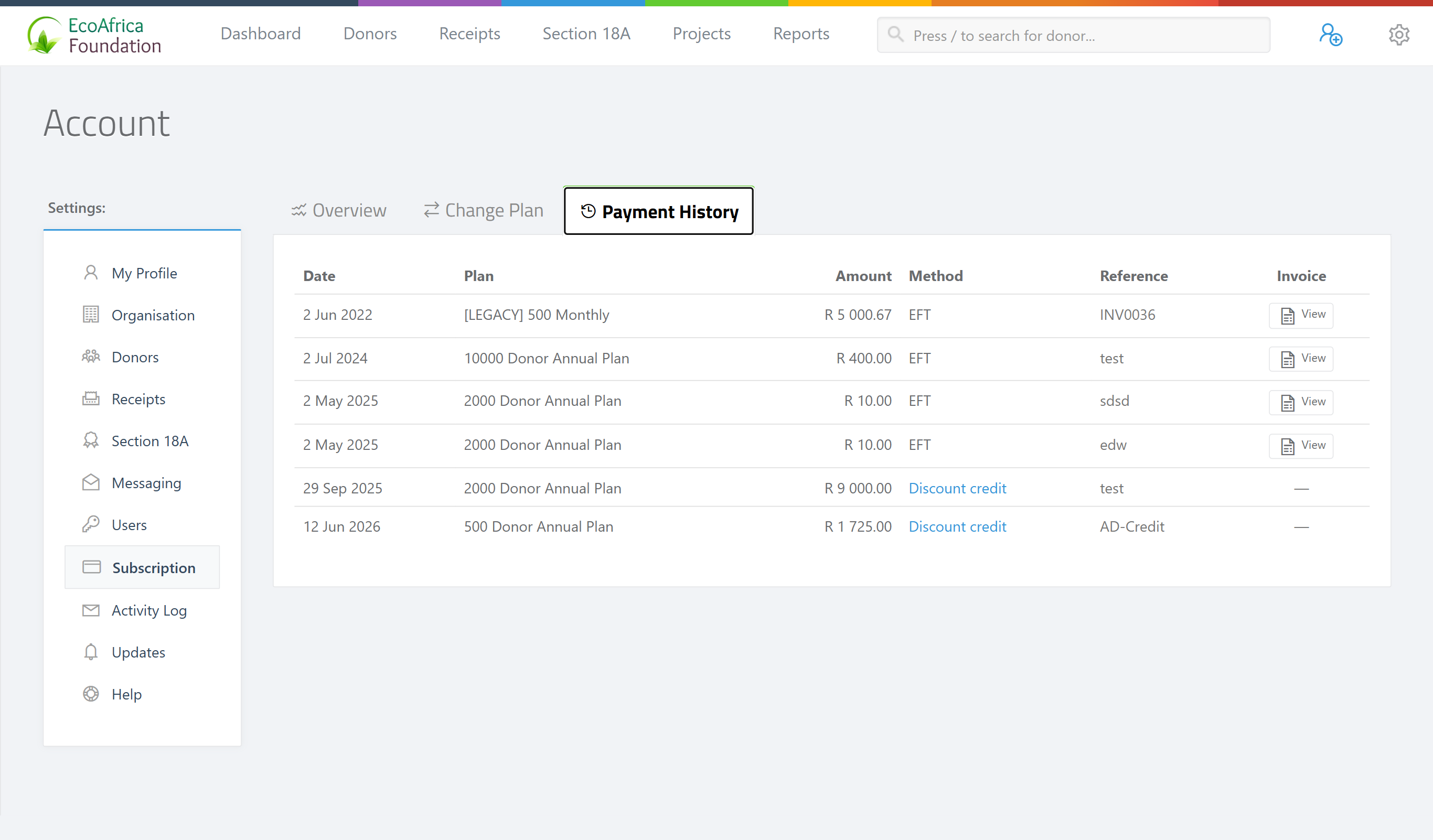The height and width of the screenshot is (840, 1433).
Task: Click the [LEGACY] 500 Monthly plan cell
Action: (x=536, y=315)
